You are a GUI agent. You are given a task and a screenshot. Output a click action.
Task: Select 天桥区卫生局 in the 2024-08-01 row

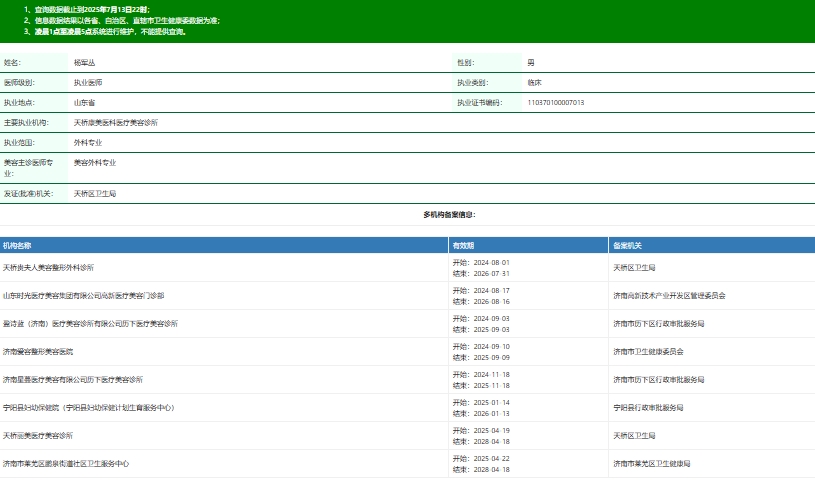[634, 268]
